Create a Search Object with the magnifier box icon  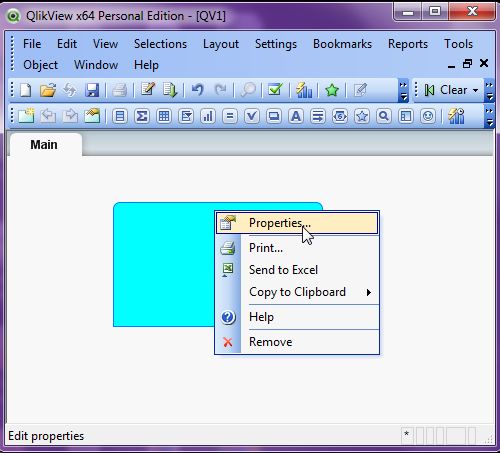(384, 116)
